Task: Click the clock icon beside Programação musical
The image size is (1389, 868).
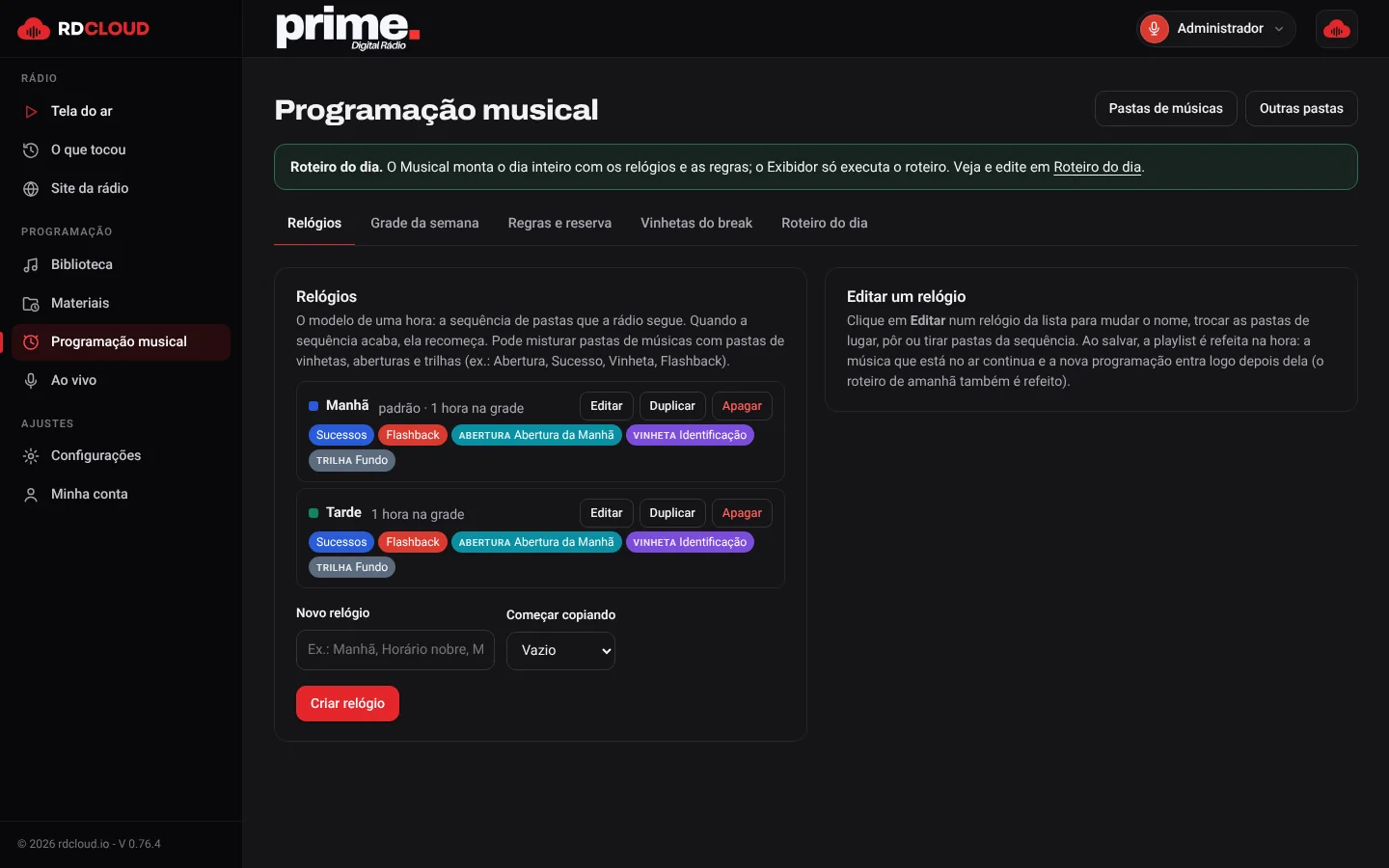Action: tap(31, 342)
